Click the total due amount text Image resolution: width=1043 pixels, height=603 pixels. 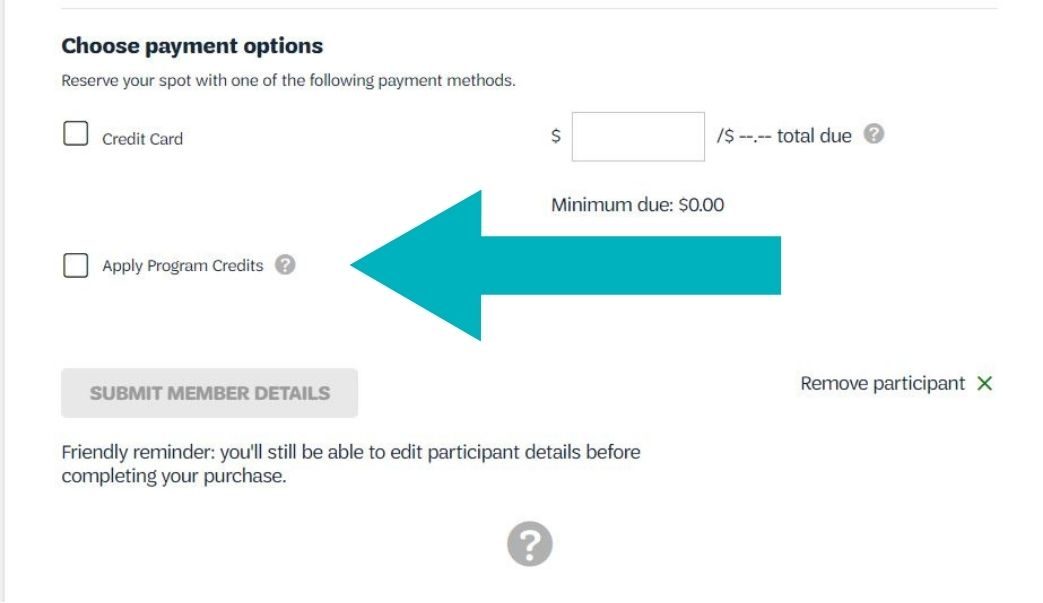click(784, 136)
